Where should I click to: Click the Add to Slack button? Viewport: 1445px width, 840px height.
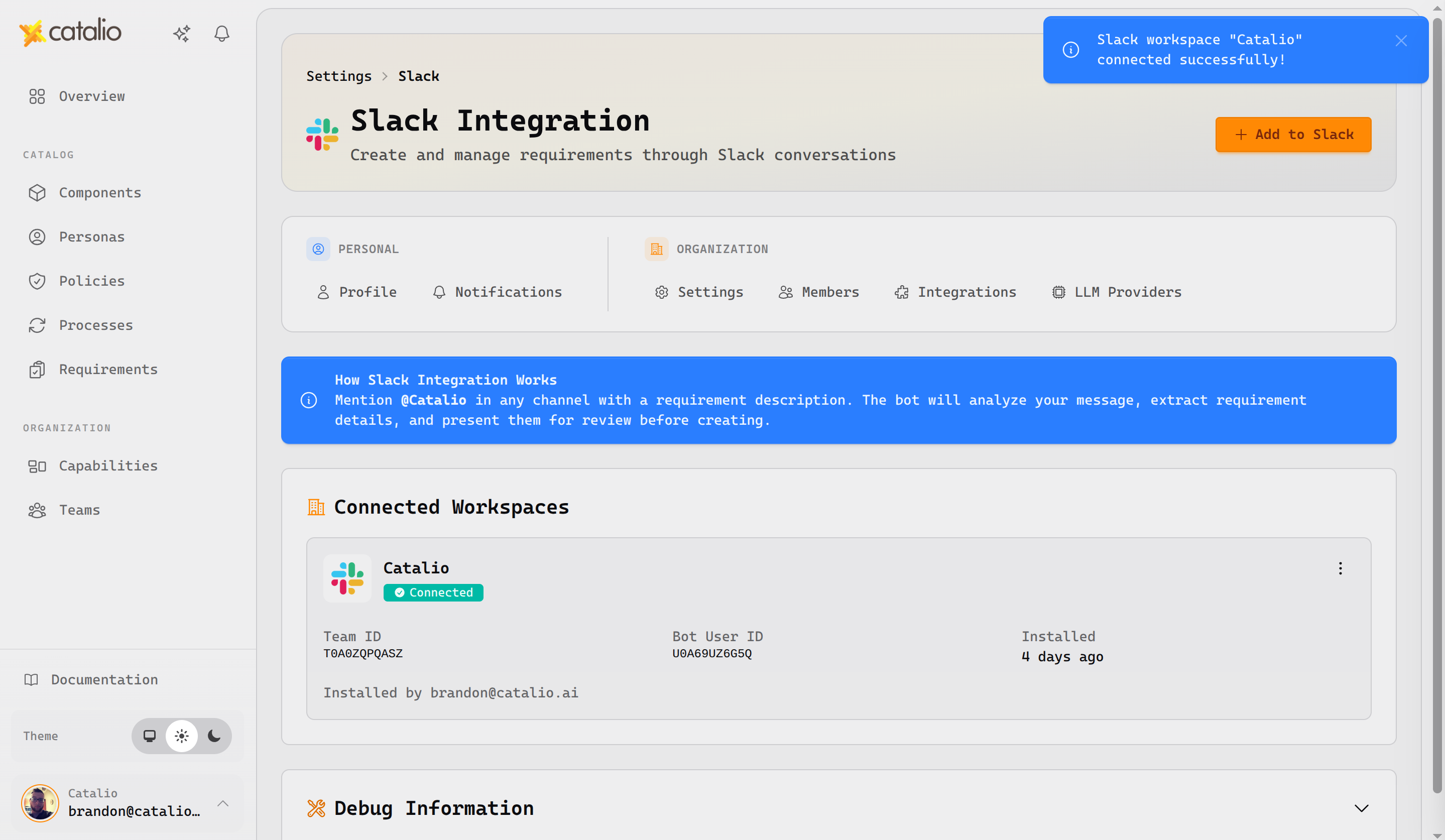[1293, 135]
